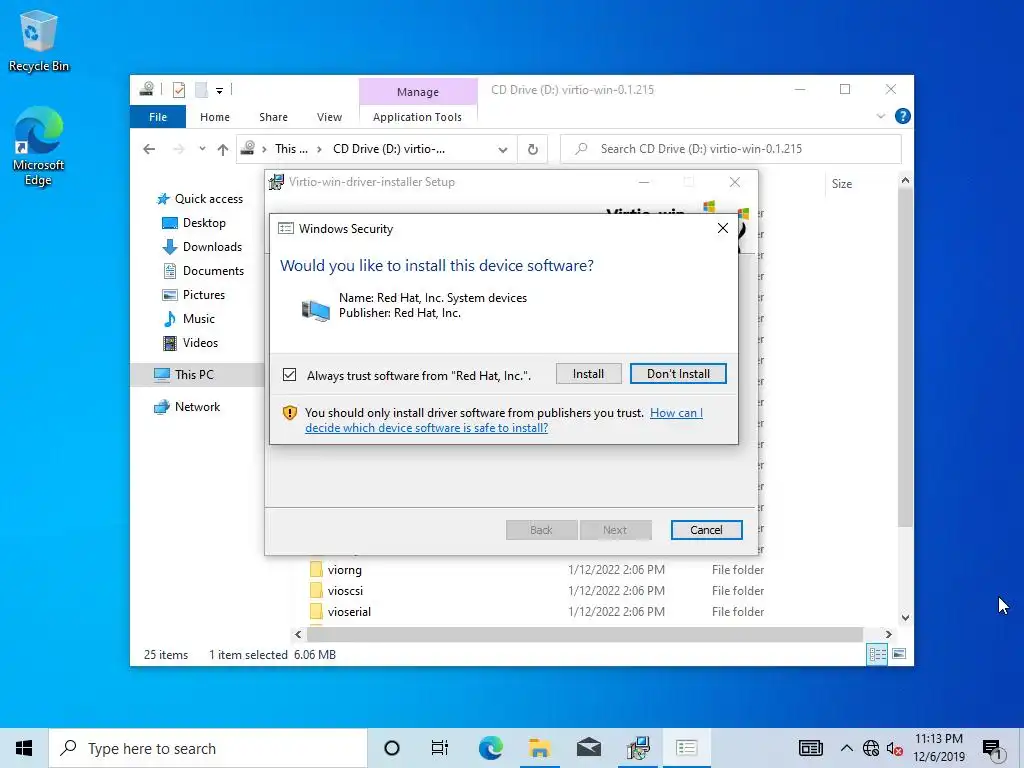The image size is (1024, 768).
Task: Open Documents in navigation pane
Action: (x=213, y=271)
